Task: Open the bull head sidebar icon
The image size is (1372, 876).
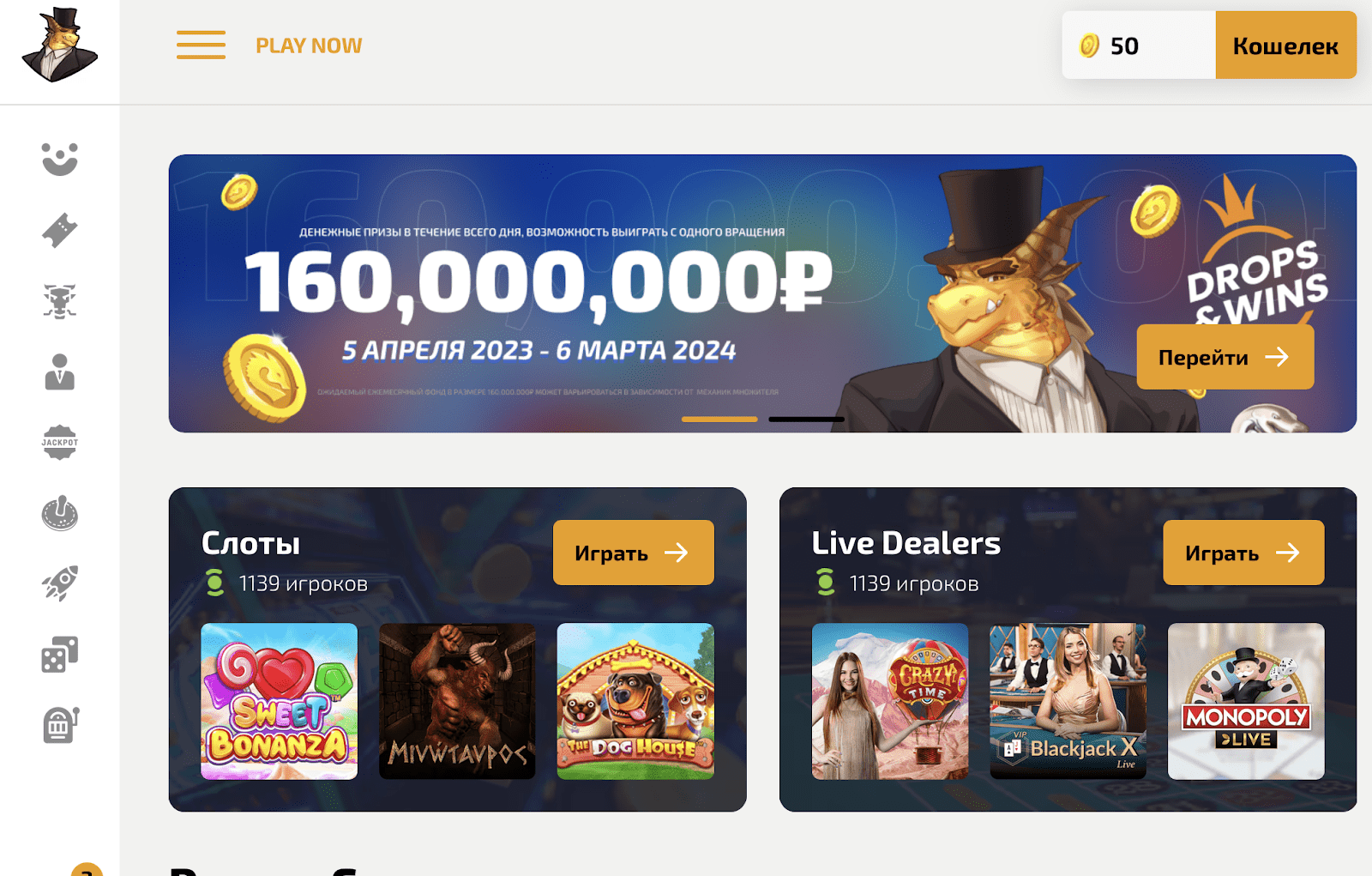Action: pyautogui.click(x=60, y=301)
